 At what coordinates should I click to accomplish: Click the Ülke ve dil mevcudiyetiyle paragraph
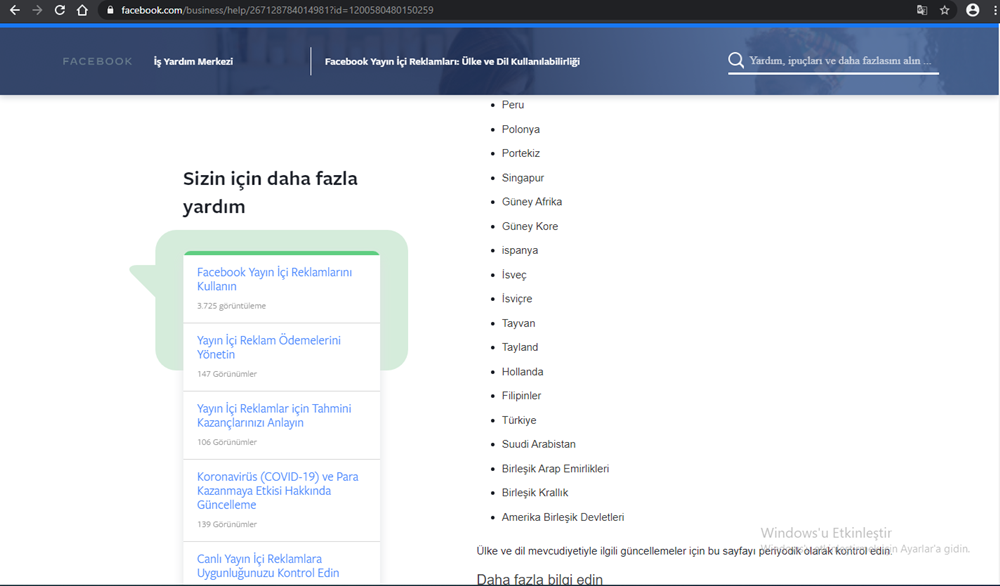[684, 550]
